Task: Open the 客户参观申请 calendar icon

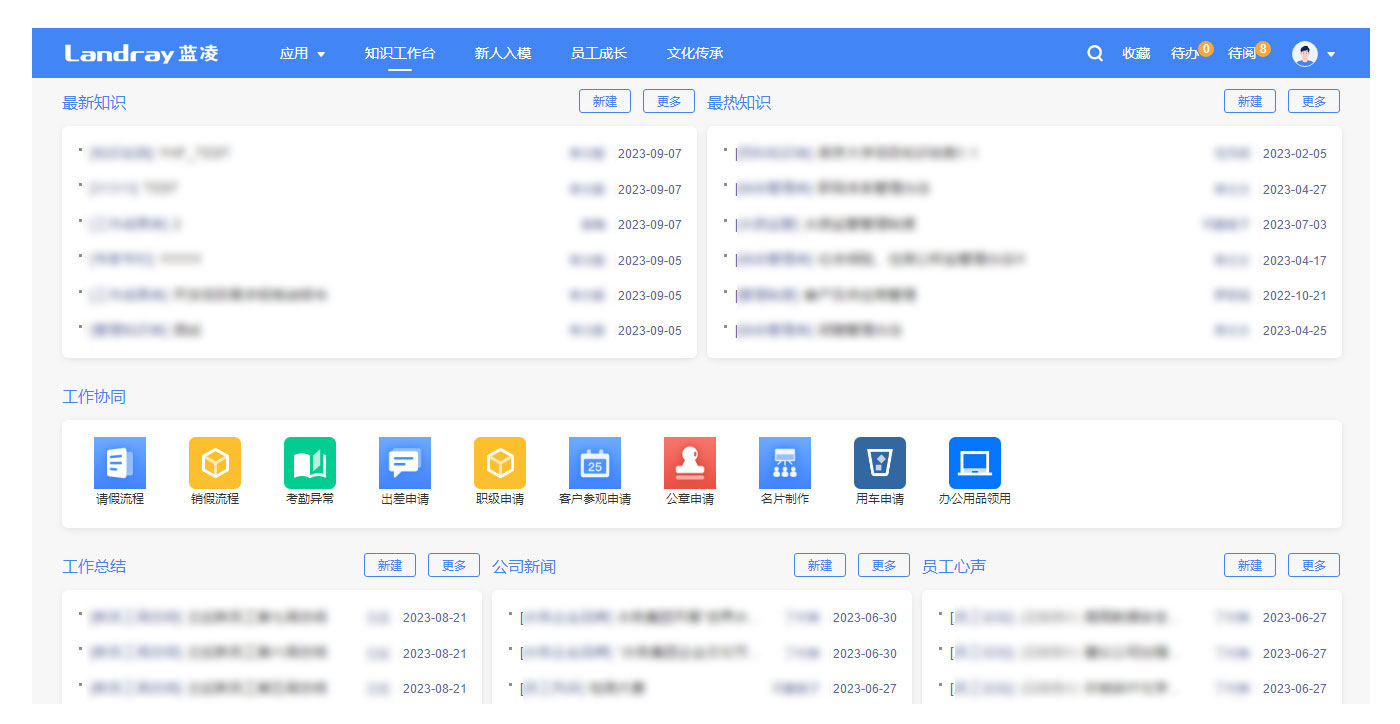Action: 595,463
